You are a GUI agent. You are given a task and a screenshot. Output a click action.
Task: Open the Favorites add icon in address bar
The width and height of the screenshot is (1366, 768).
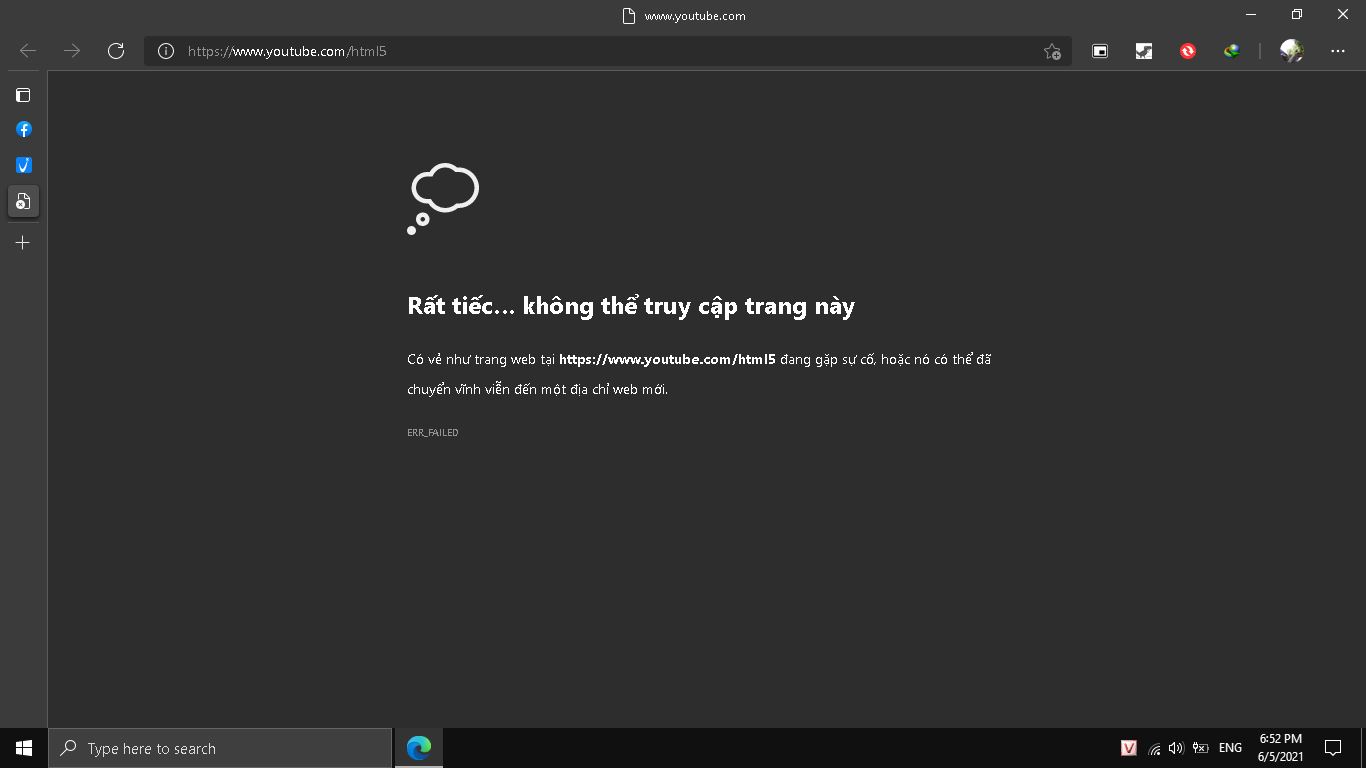(x=1052, y=51)
